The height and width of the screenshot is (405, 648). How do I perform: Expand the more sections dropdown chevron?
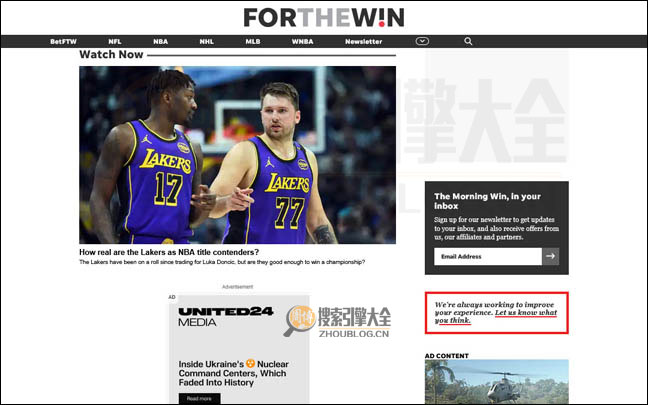[x=422, y=41]
